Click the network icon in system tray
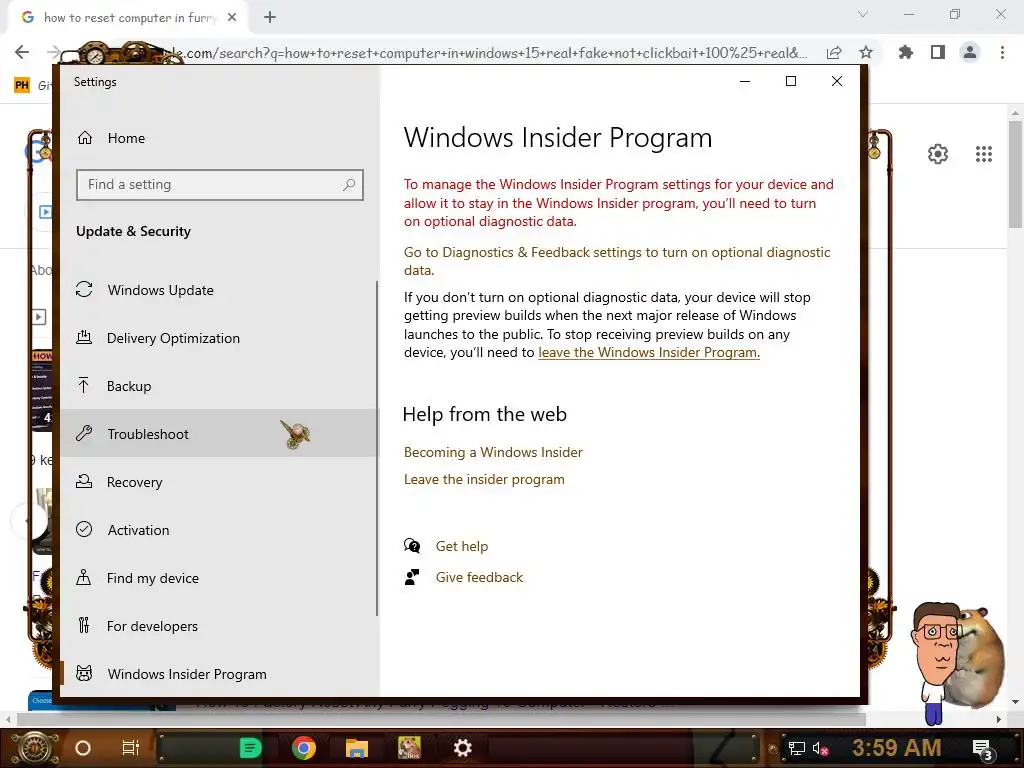This screenshot has height=768, width=1024. pos(797,748)
